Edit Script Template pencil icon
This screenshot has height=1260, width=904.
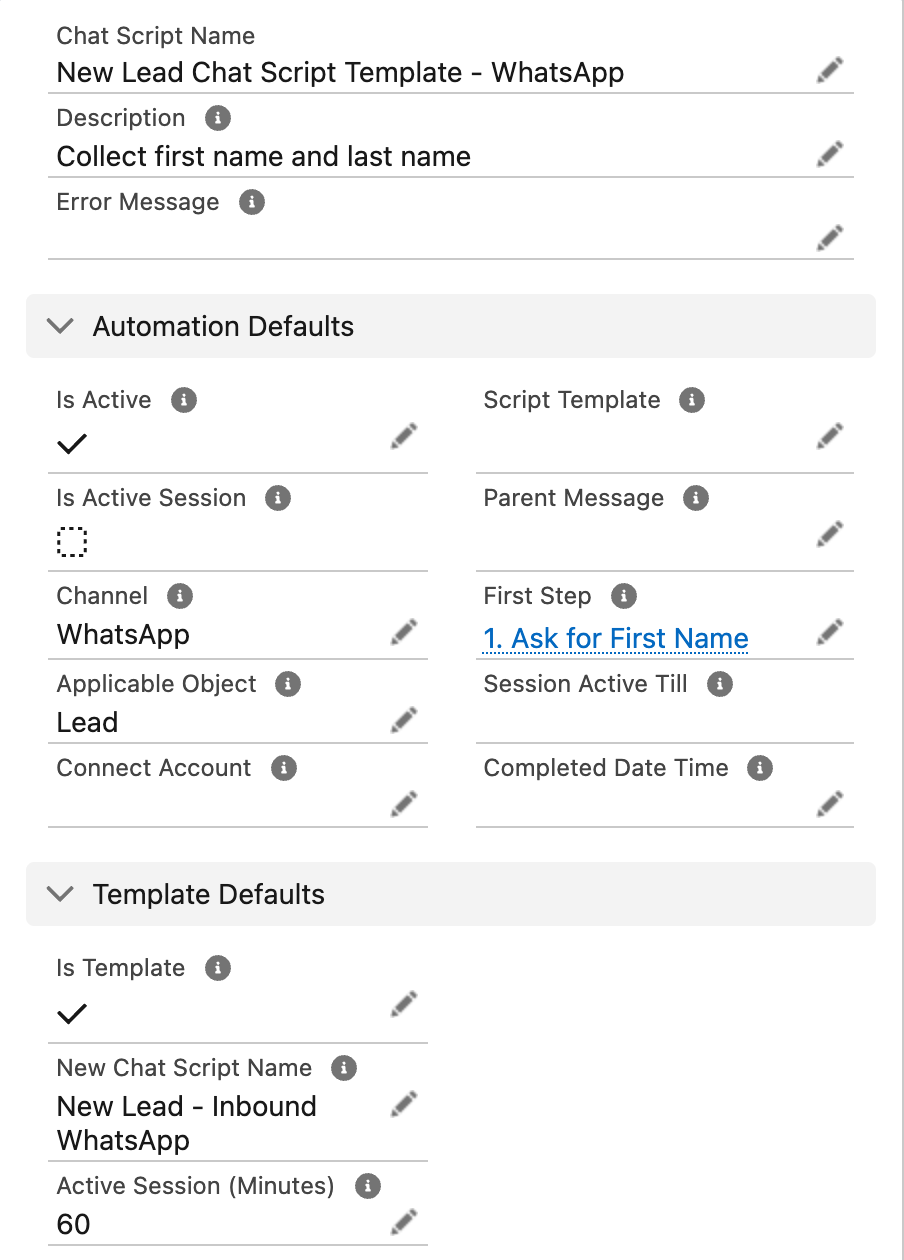pos(830,436)
